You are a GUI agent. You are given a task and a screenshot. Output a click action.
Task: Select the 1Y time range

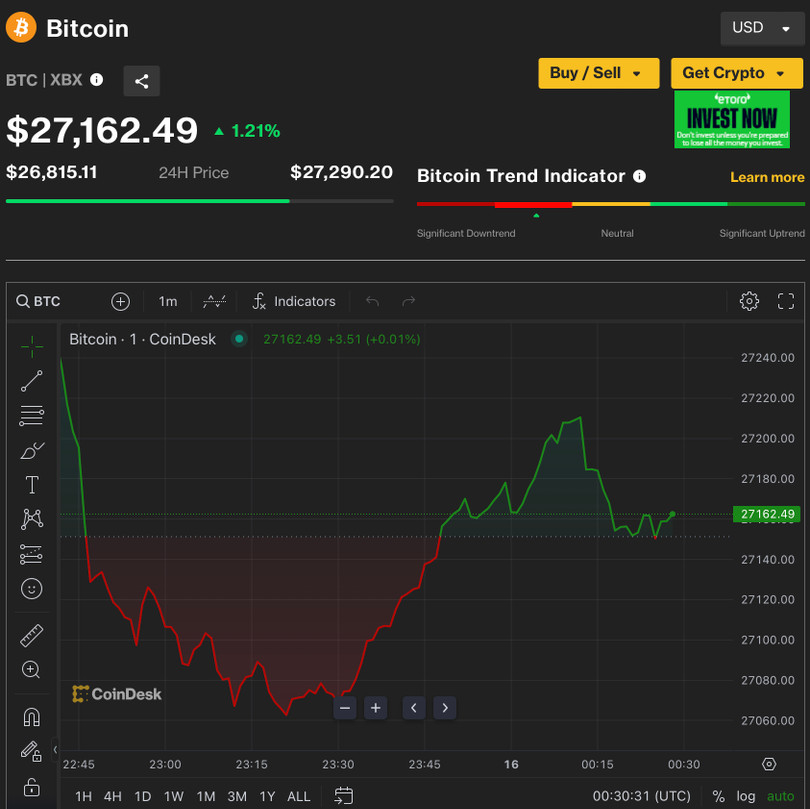(x=267, y=796)
